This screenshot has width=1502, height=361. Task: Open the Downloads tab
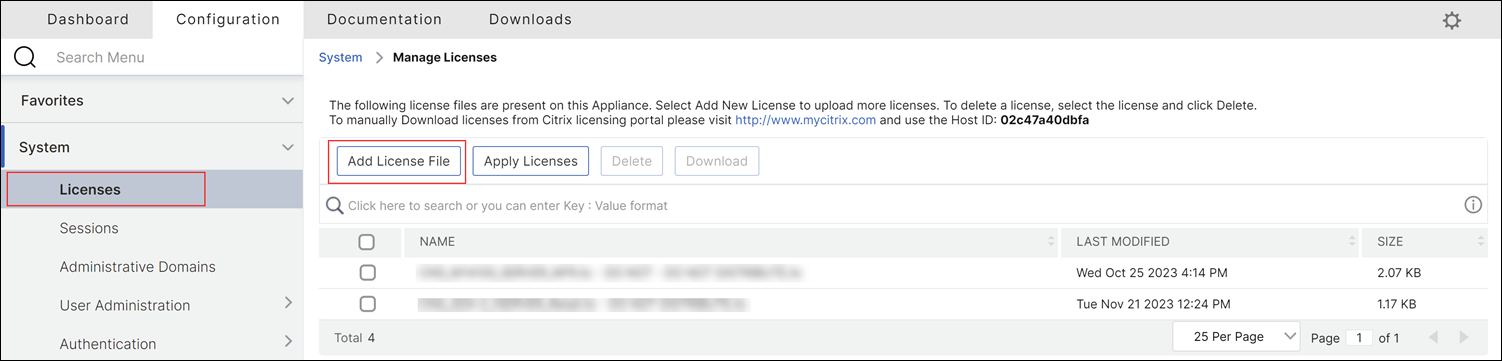pos(530,19)
